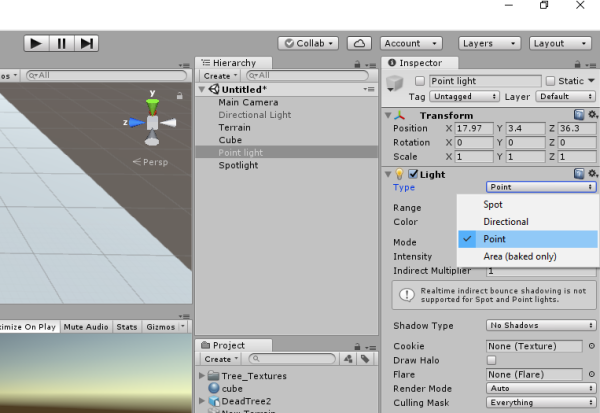This screenshot has height=413, width=600.
Task: Toggle the Maximize On Play button
Action: coord(27,326)
